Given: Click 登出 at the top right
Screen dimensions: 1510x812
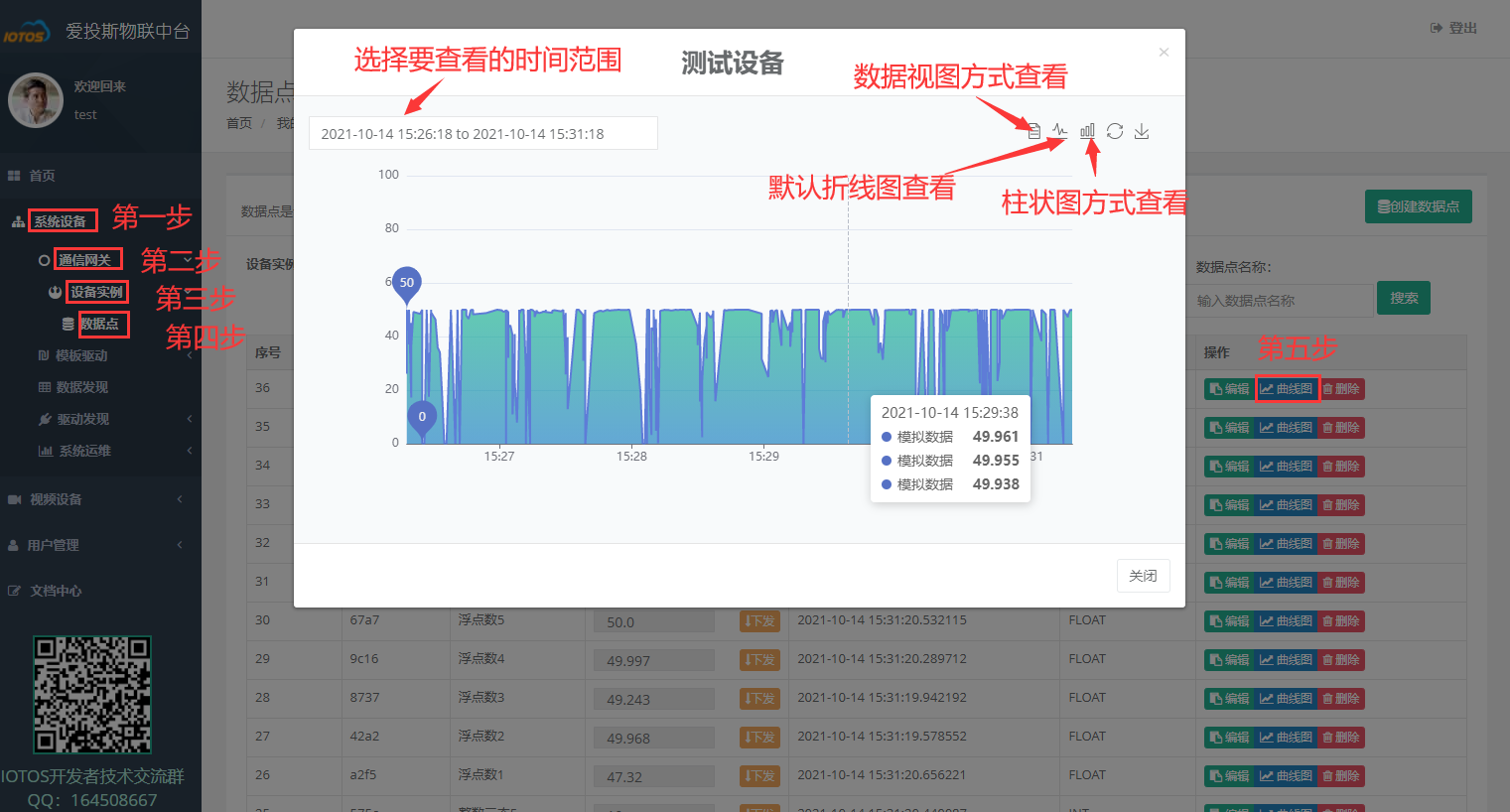Looking at the screenshot, I should [1453, 27].
